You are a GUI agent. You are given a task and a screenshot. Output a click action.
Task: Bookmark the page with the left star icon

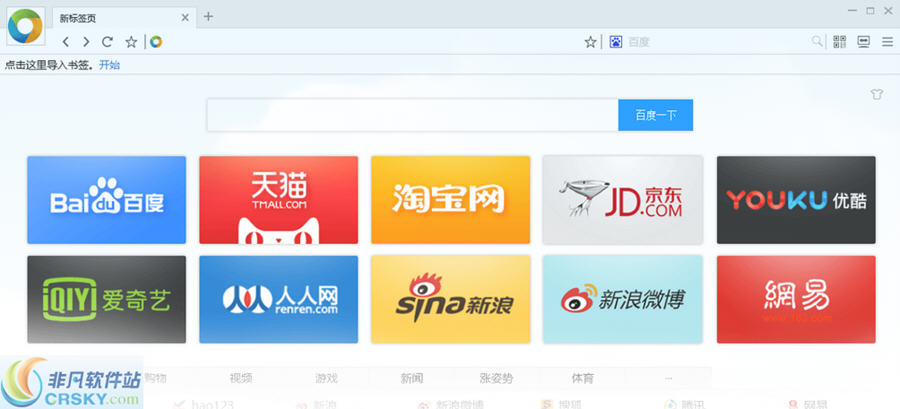(131, 42)
